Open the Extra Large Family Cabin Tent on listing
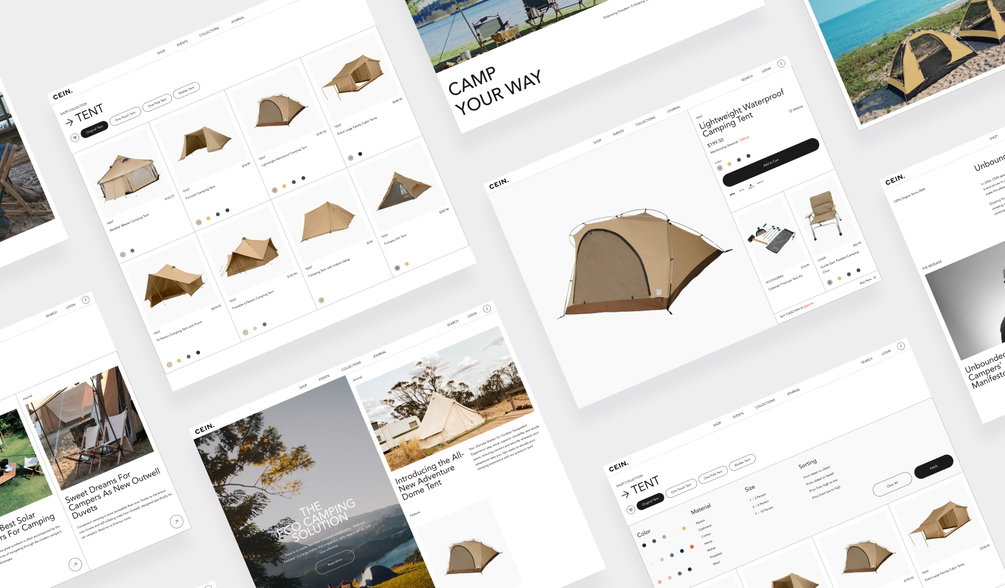This screenshot has width=1005, height=588. pyautogui.click(x=354, y=76)
